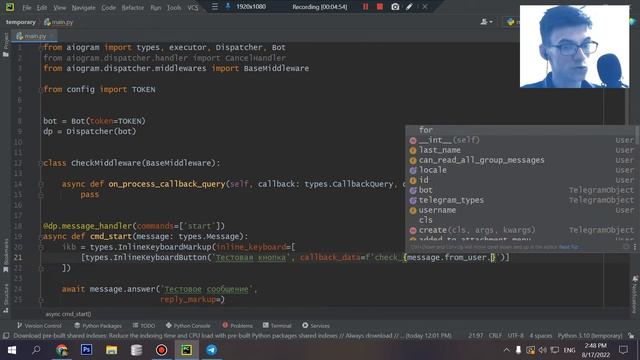640x360 pixels.
Task: Click the line 21:97 cursor position indicator
Action: point(476,336)
